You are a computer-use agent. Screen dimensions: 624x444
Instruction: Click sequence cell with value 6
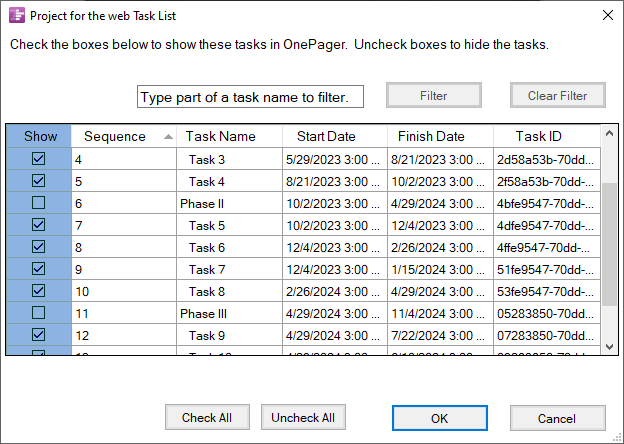tap(124, 203)
